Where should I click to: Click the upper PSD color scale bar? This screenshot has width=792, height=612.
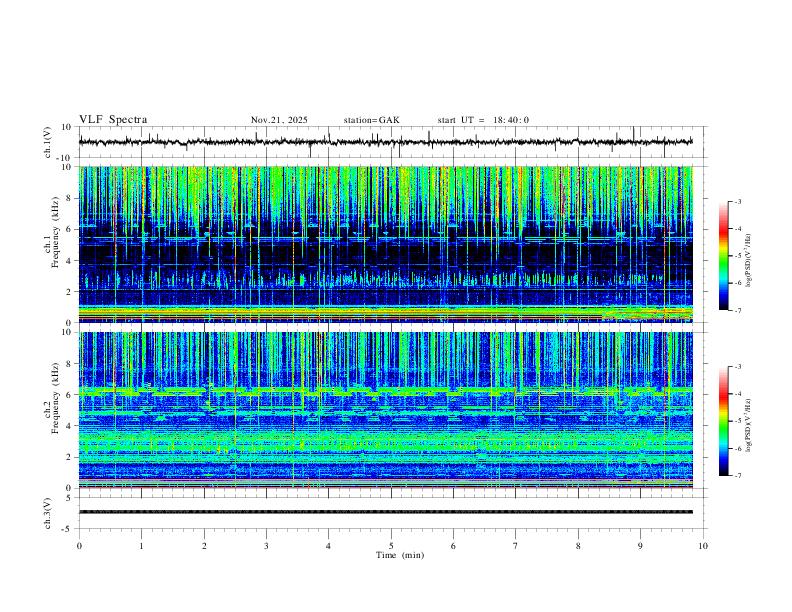click(724, 256)
